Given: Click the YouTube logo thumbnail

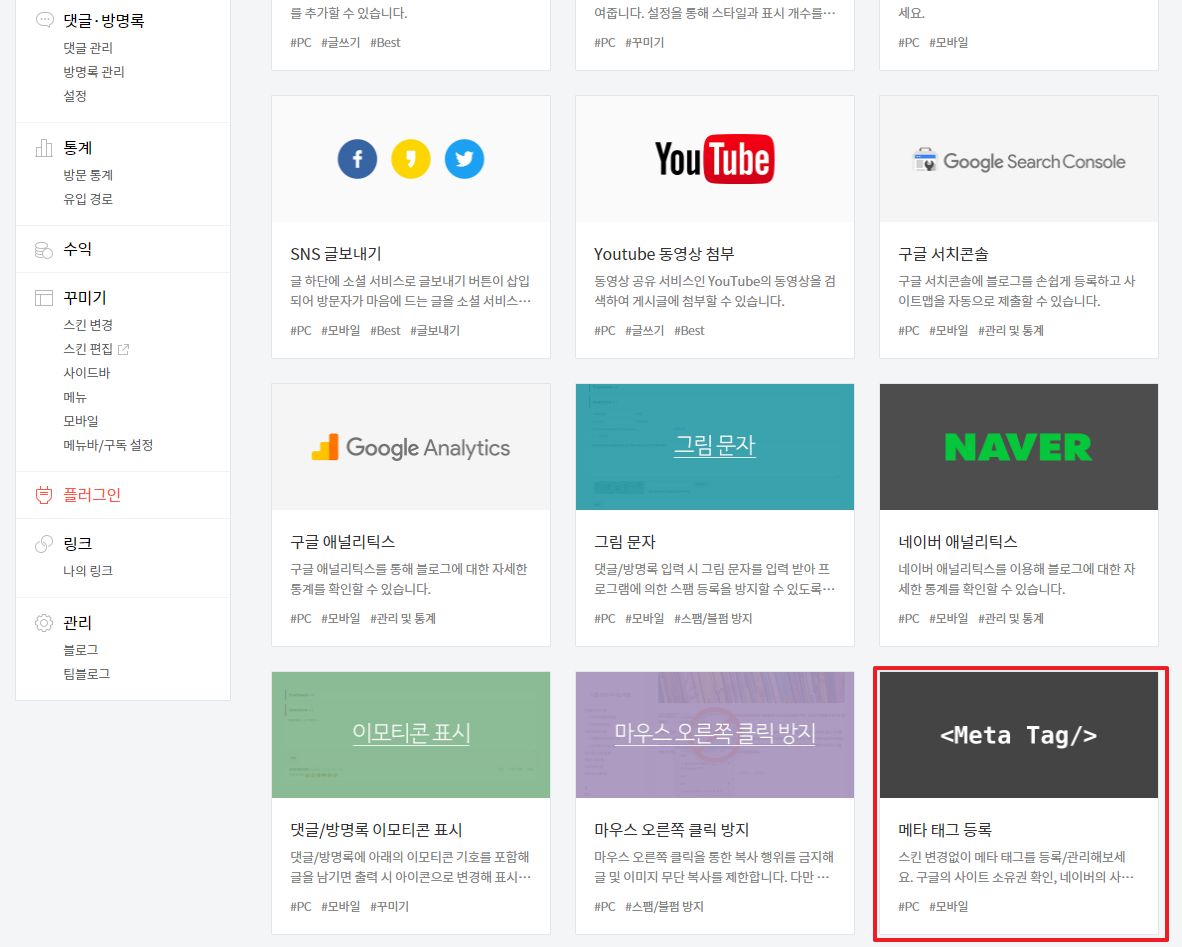Looking at the screenshot, I should [x=715, y=159].
